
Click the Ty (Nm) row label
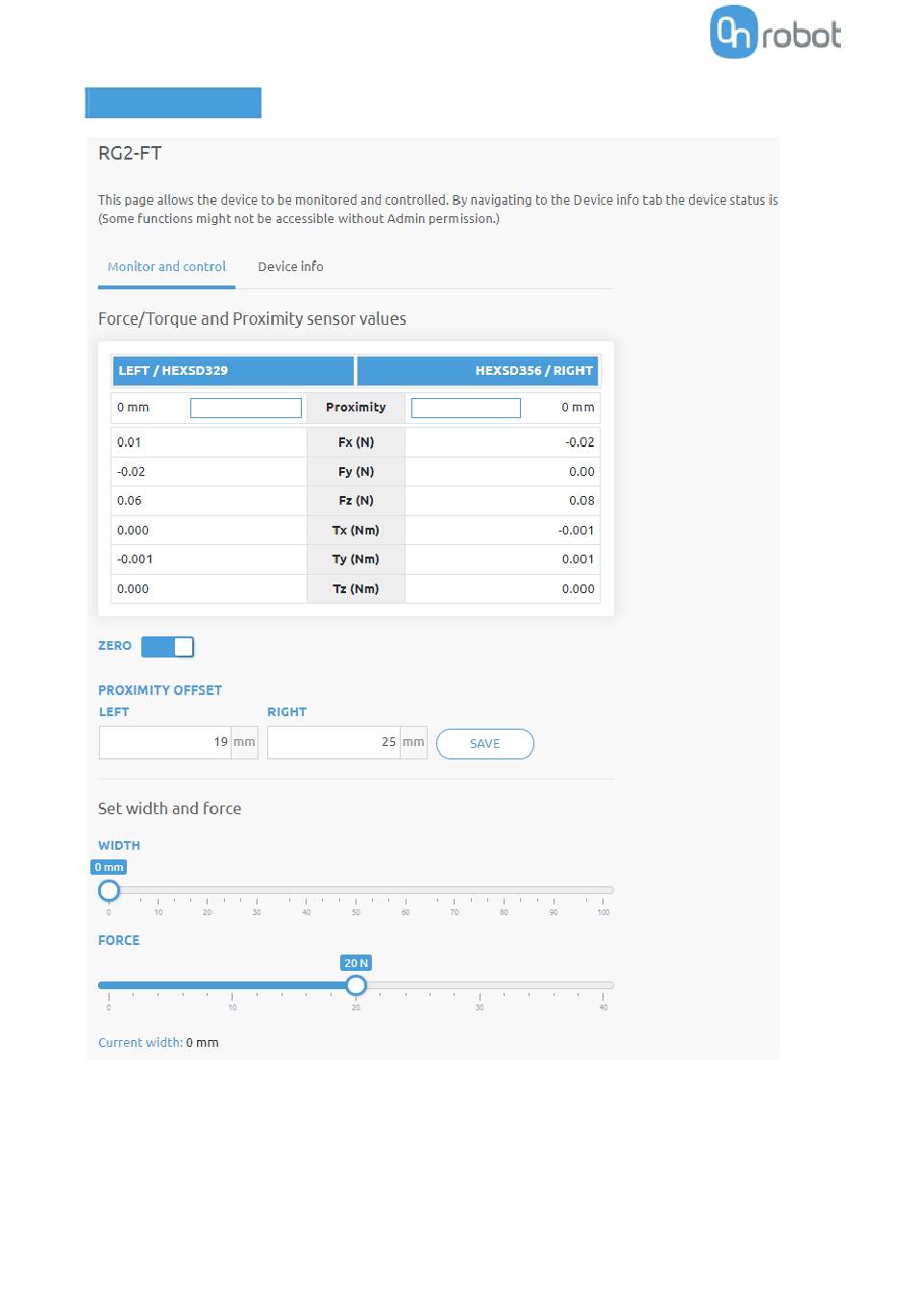click(x=356, y=559)
